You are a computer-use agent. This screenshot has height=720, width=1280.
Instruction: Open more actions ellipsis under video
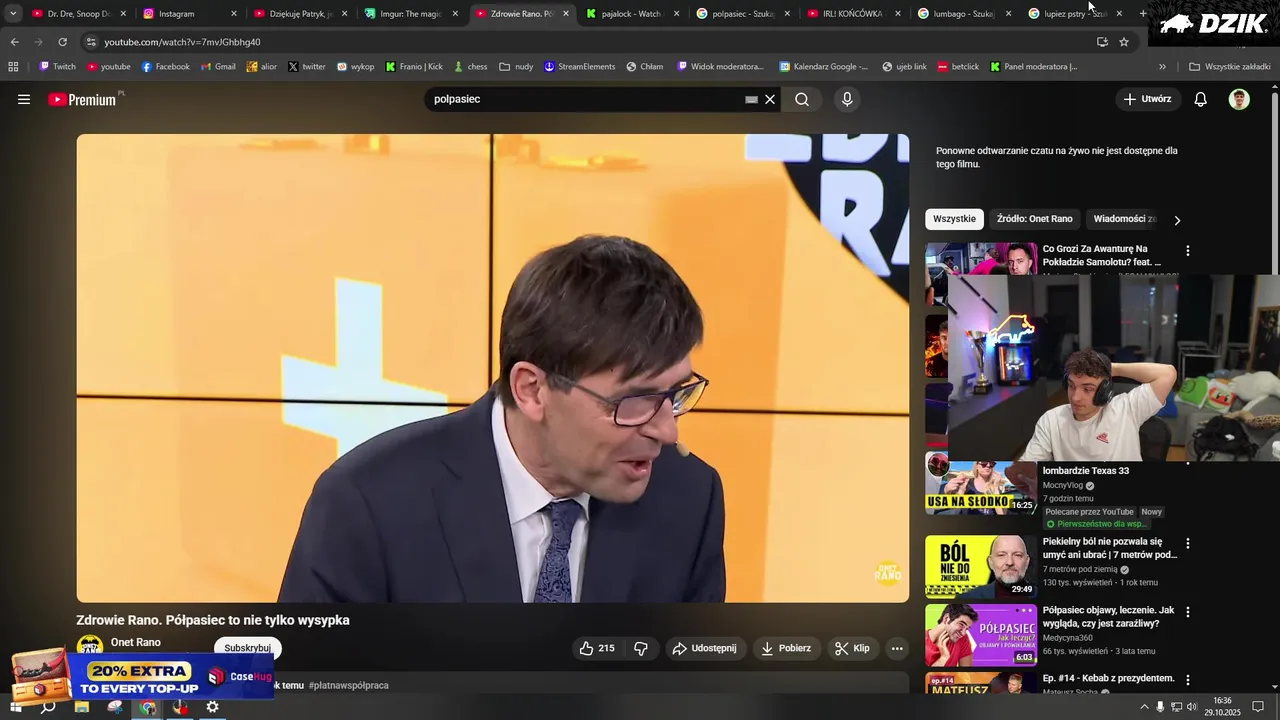(x=897, y=648)
